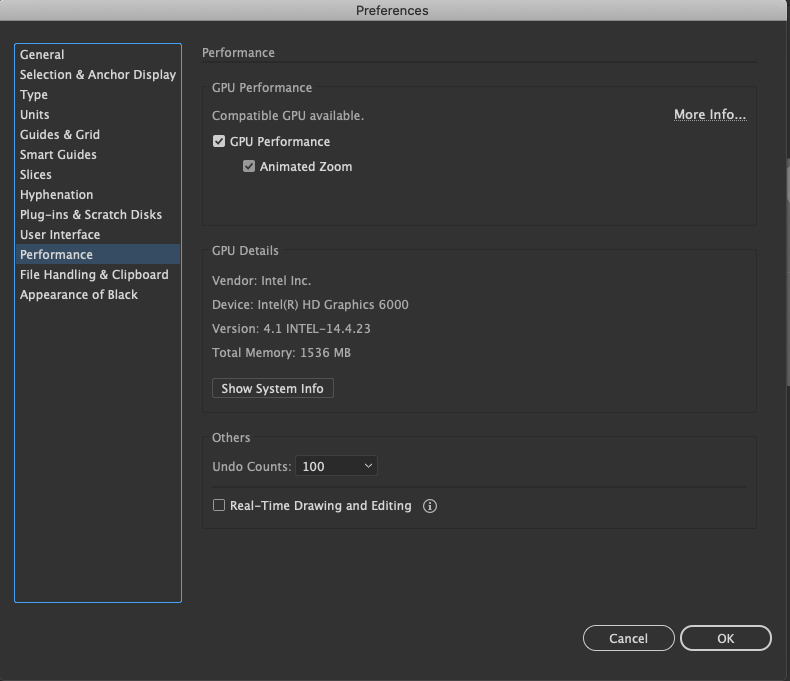Open User Interface preferences
This screenshot has width=790, height=681.
pos(60,235)
